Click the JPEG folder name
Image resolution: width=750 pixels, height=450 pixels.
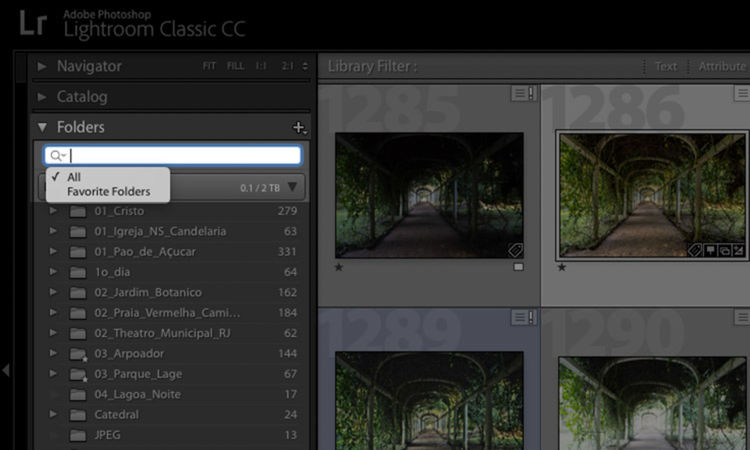pos(107,435)
